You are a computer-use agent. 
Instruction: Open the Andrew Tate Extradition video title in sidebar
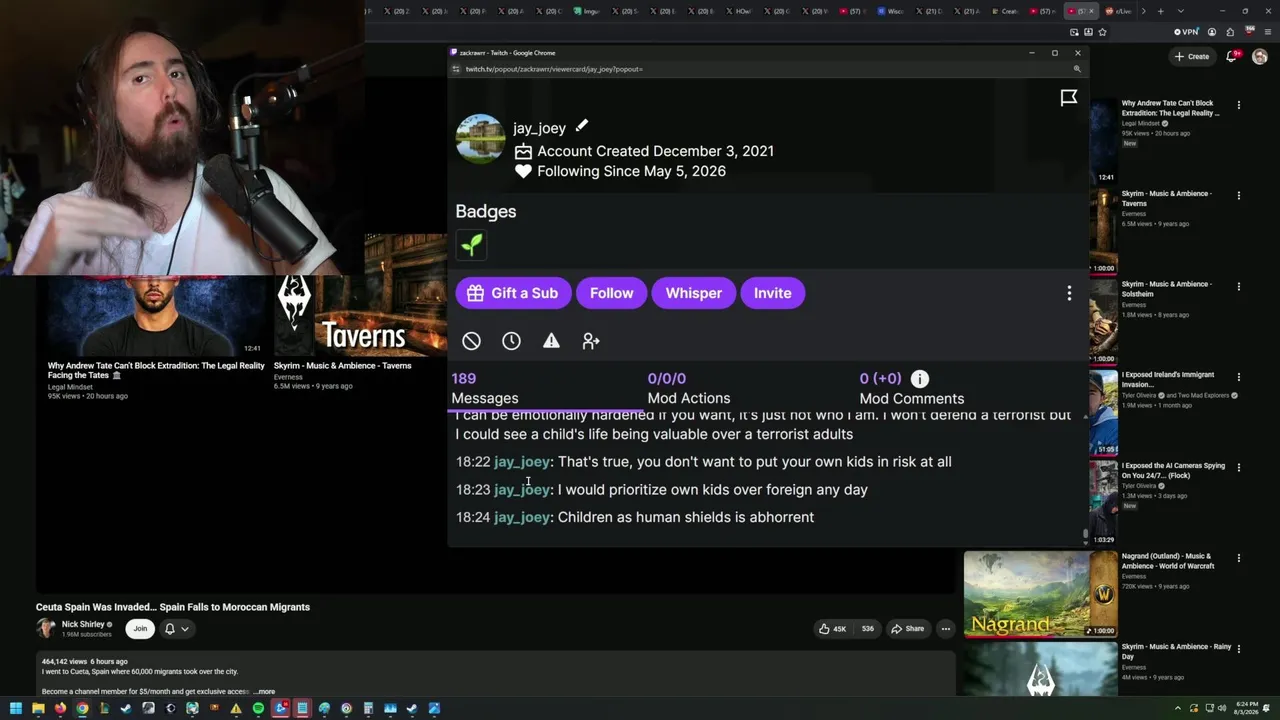pyautogui.click(x=1170, y=108)
